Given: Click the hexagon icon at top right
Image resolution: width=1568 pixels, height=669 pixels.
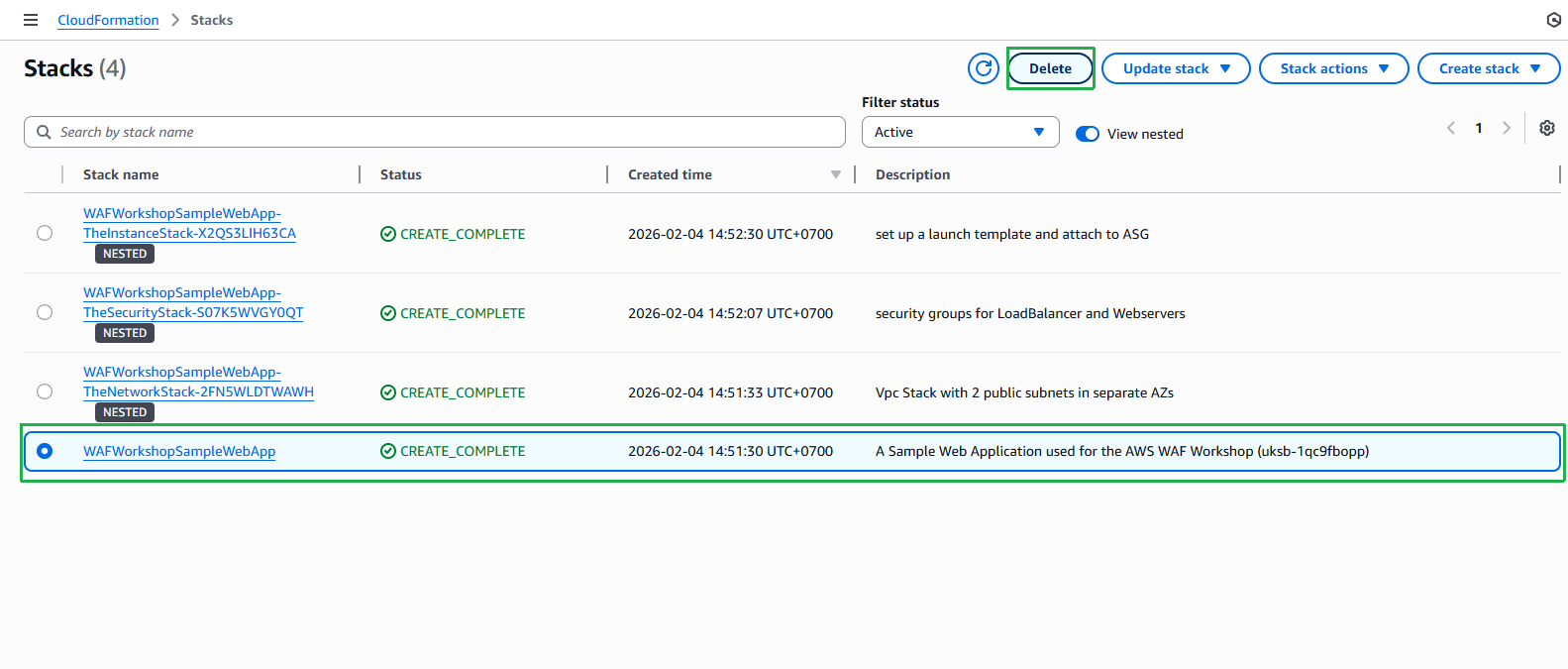Looking at the screenshot, I should pos(1554,20).
